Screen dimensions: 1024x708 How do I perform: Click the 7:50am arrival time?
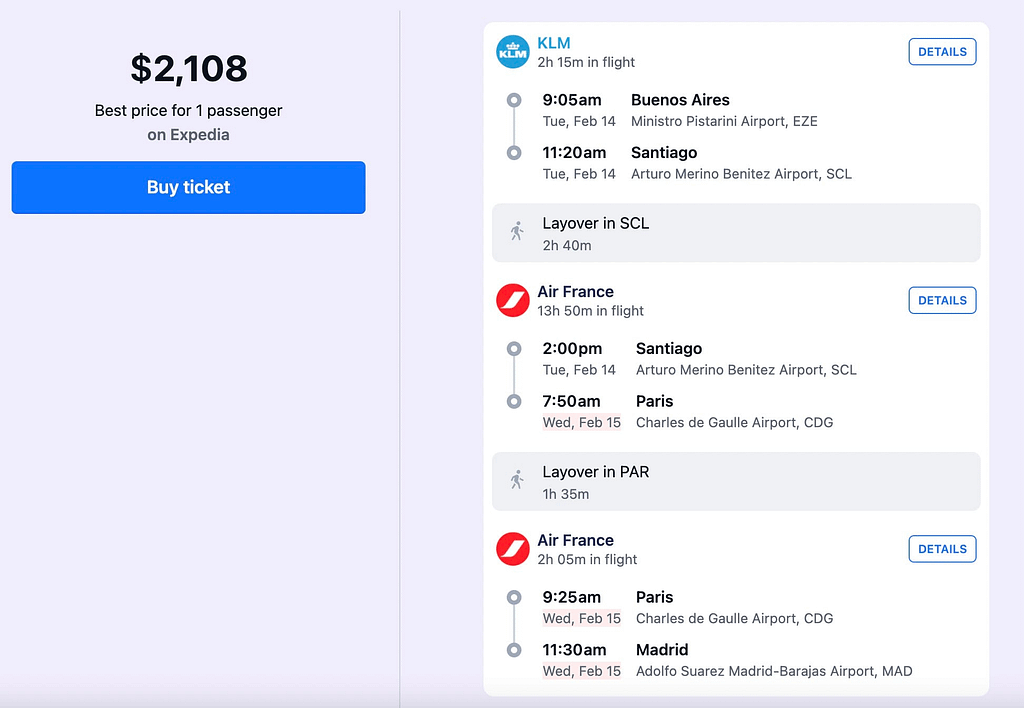571,402
